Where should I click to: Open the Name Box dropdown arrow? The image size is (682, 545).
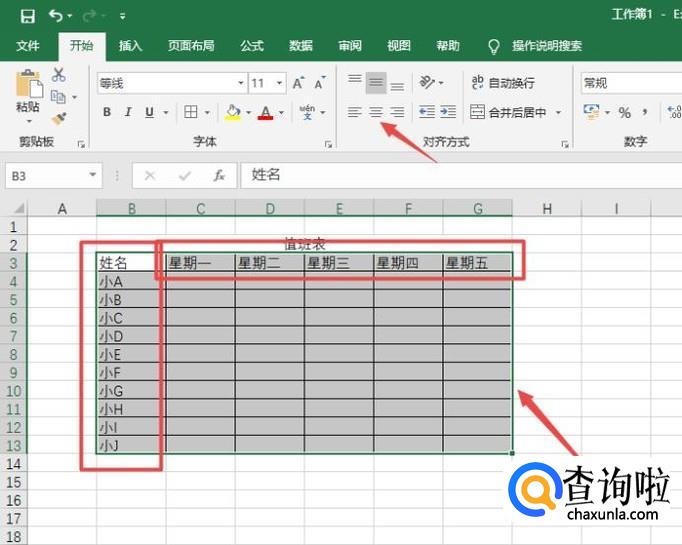[x=92, y=175]
